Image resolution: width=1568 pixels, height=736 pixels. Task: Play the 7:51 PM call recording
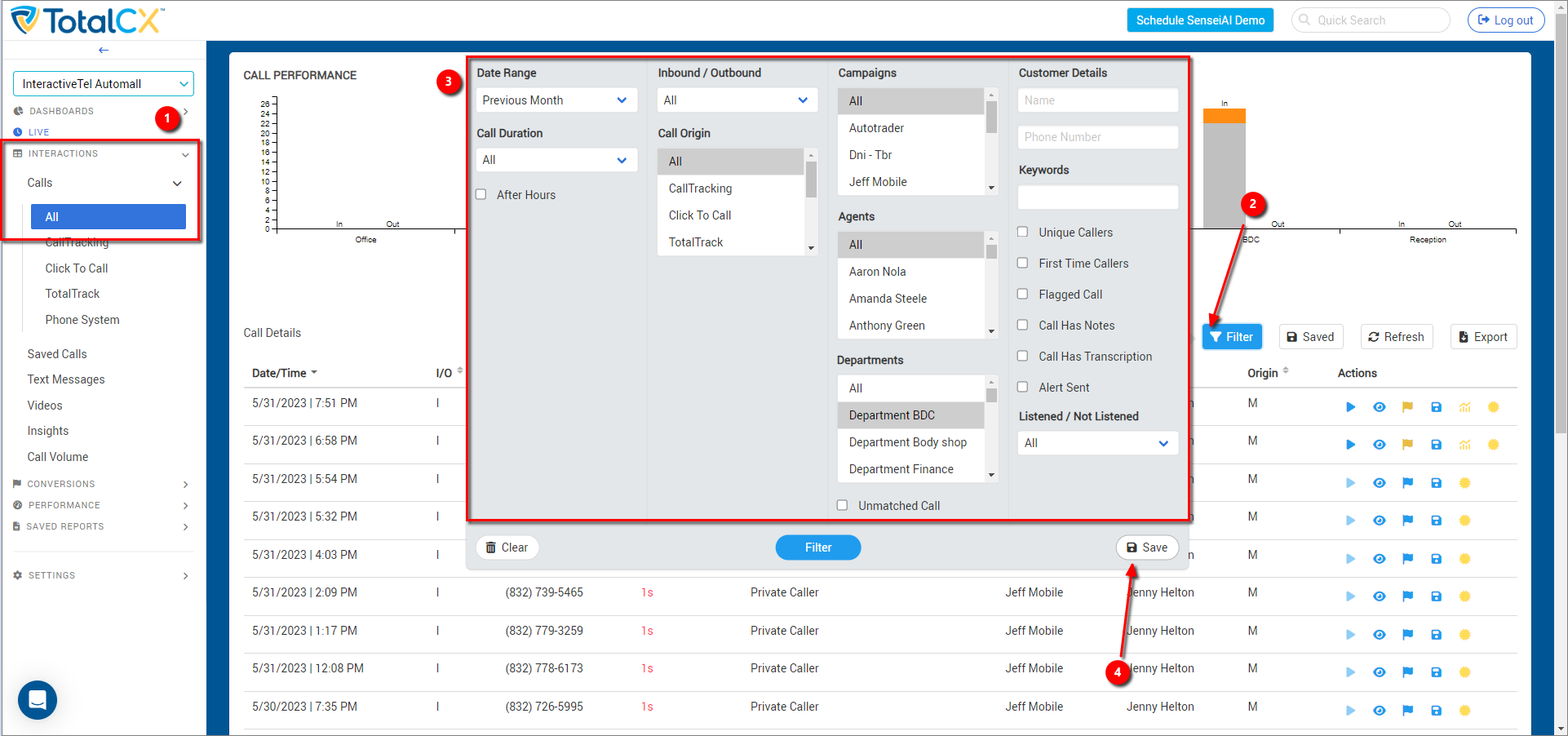(x=1350, y=407)
